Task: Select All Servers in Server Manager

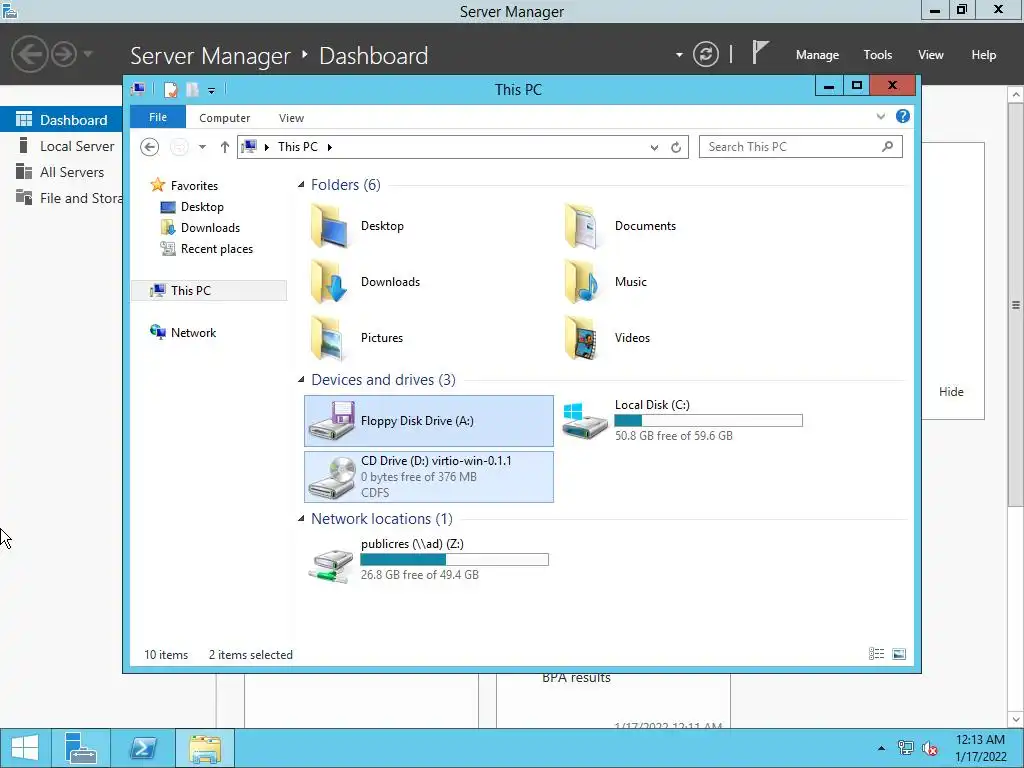Action: coord(61,172)
